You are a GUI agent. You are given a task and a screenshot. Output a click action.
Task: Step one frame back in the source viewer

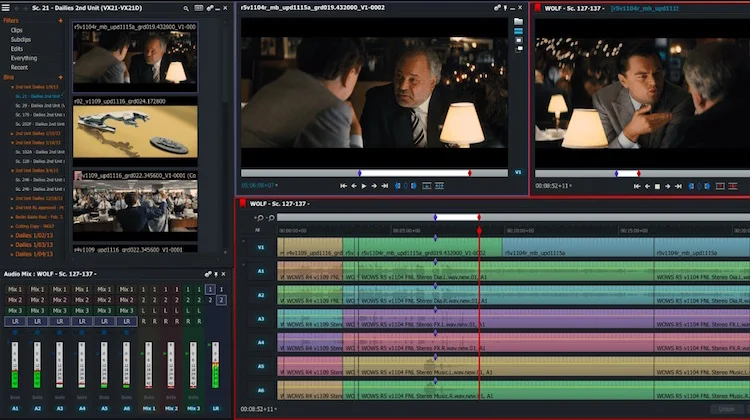(x=354, y=186)
